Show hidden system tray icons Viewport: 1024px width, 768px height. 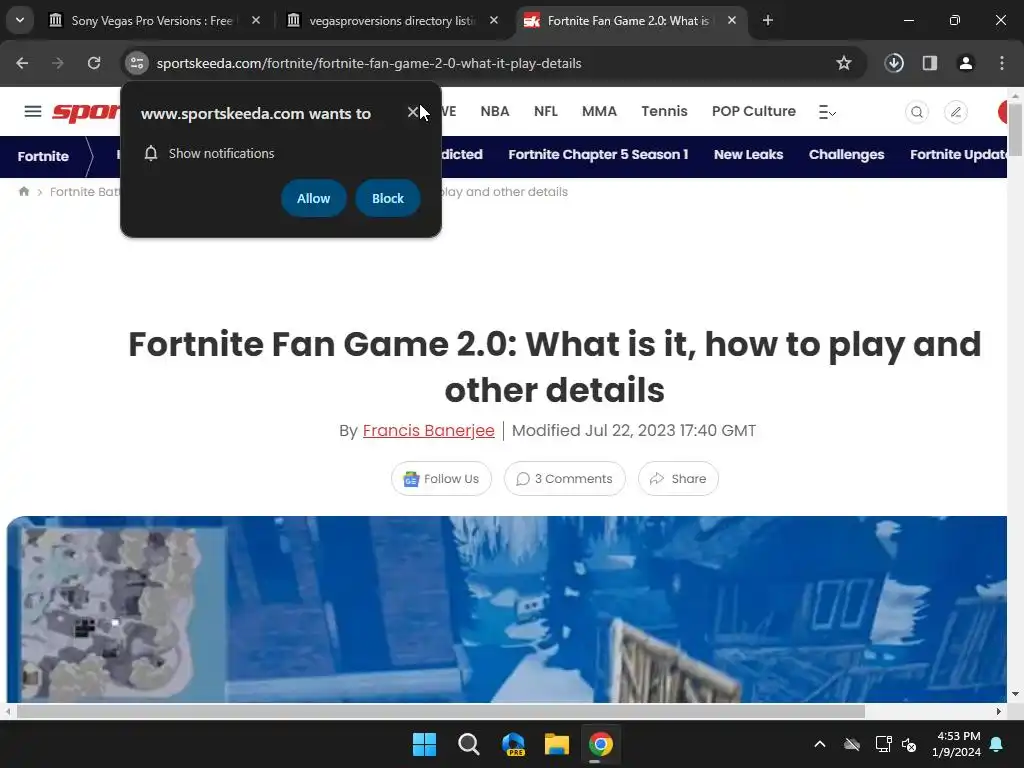coord(820,744)
